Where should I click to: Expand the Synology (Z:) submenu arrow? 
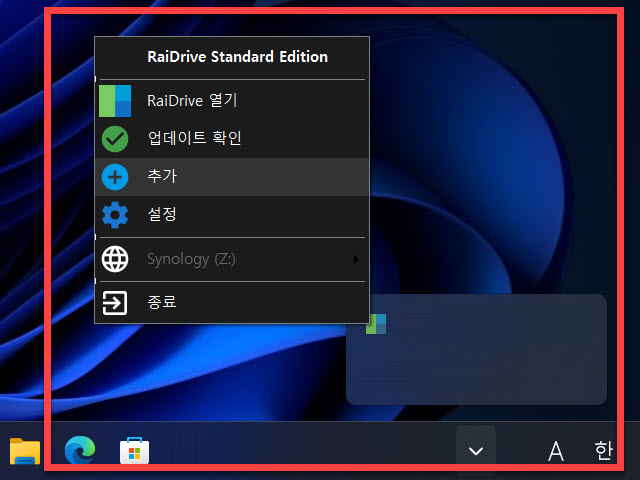[x=356, y=260]
